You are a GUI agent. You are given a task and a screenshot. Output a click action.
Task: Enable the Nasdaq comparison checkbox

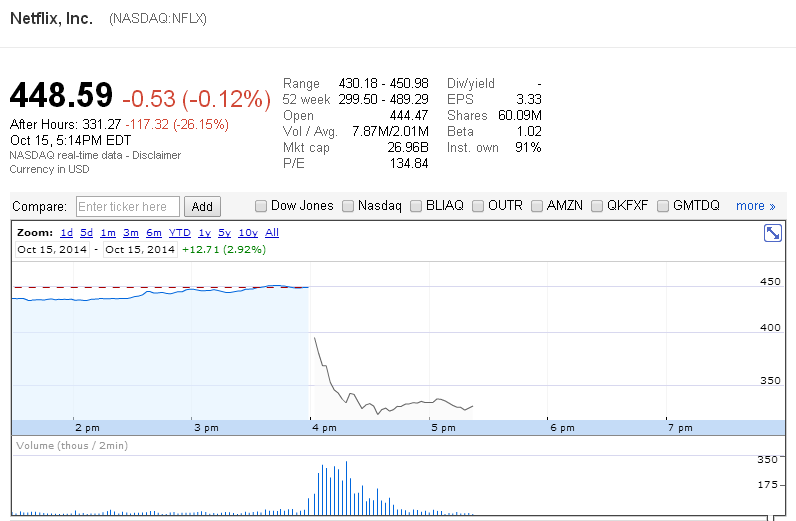point(348,206)
